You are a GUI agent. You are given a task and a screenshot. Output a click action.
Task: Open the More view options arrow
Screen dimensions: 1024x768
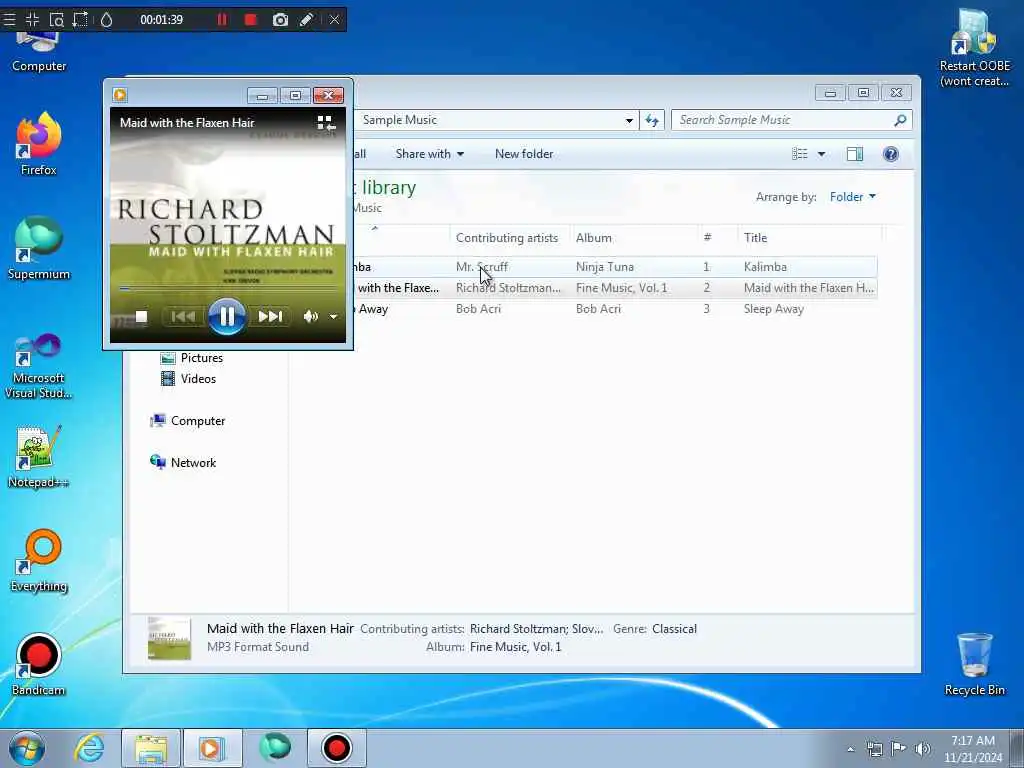[822, 154]
